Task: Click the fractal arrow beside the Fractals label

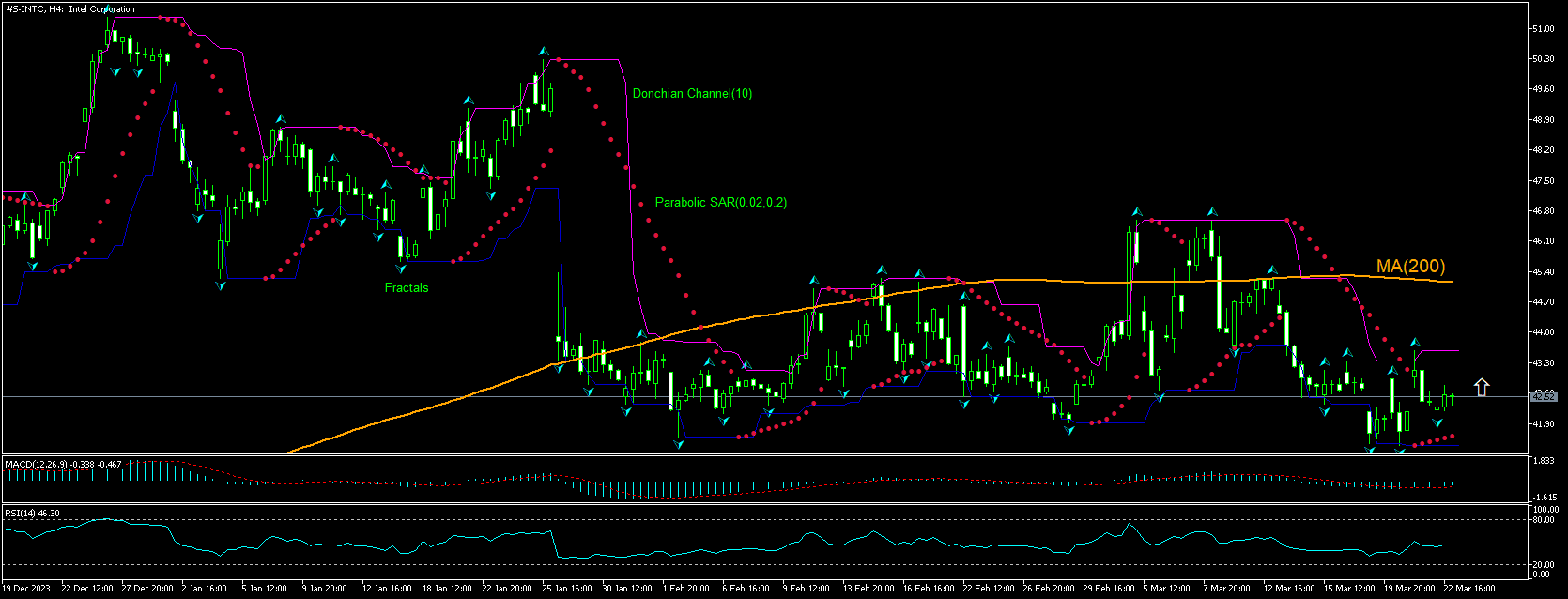Action: [x=400, y=269]
